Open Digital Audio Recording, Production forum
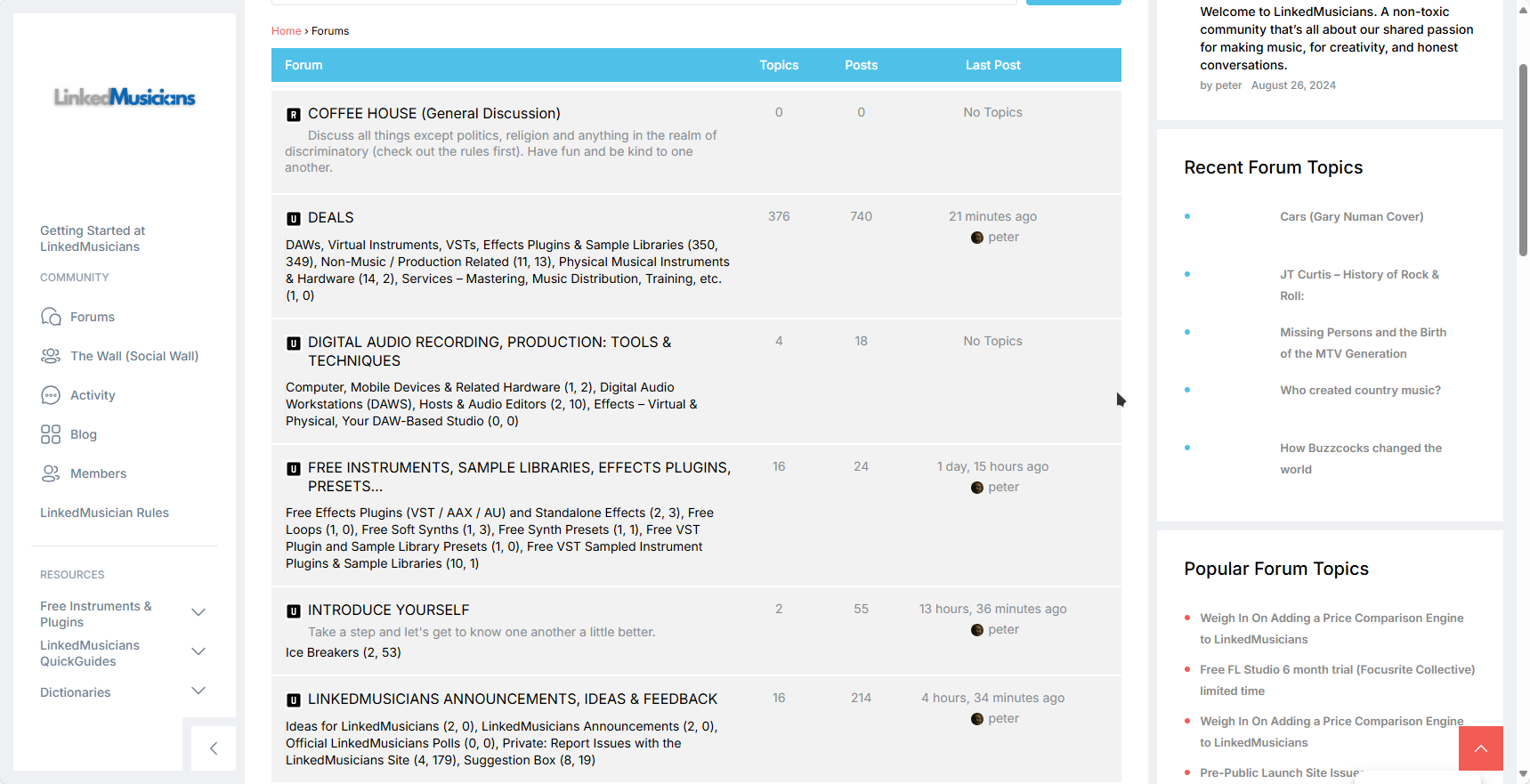 coord(490,352)
